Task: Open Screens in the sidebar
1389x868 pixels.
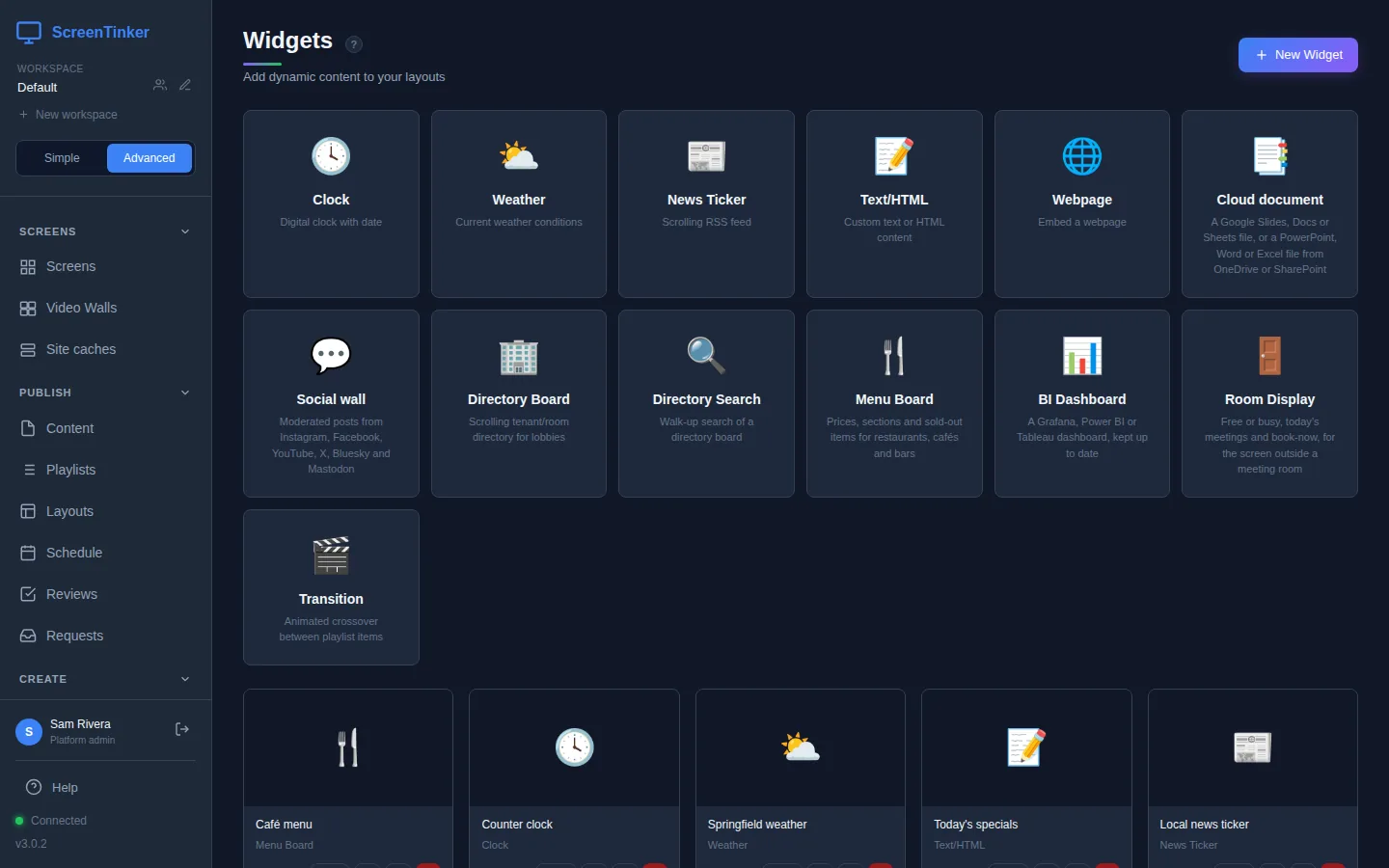Action: [105, 266]
